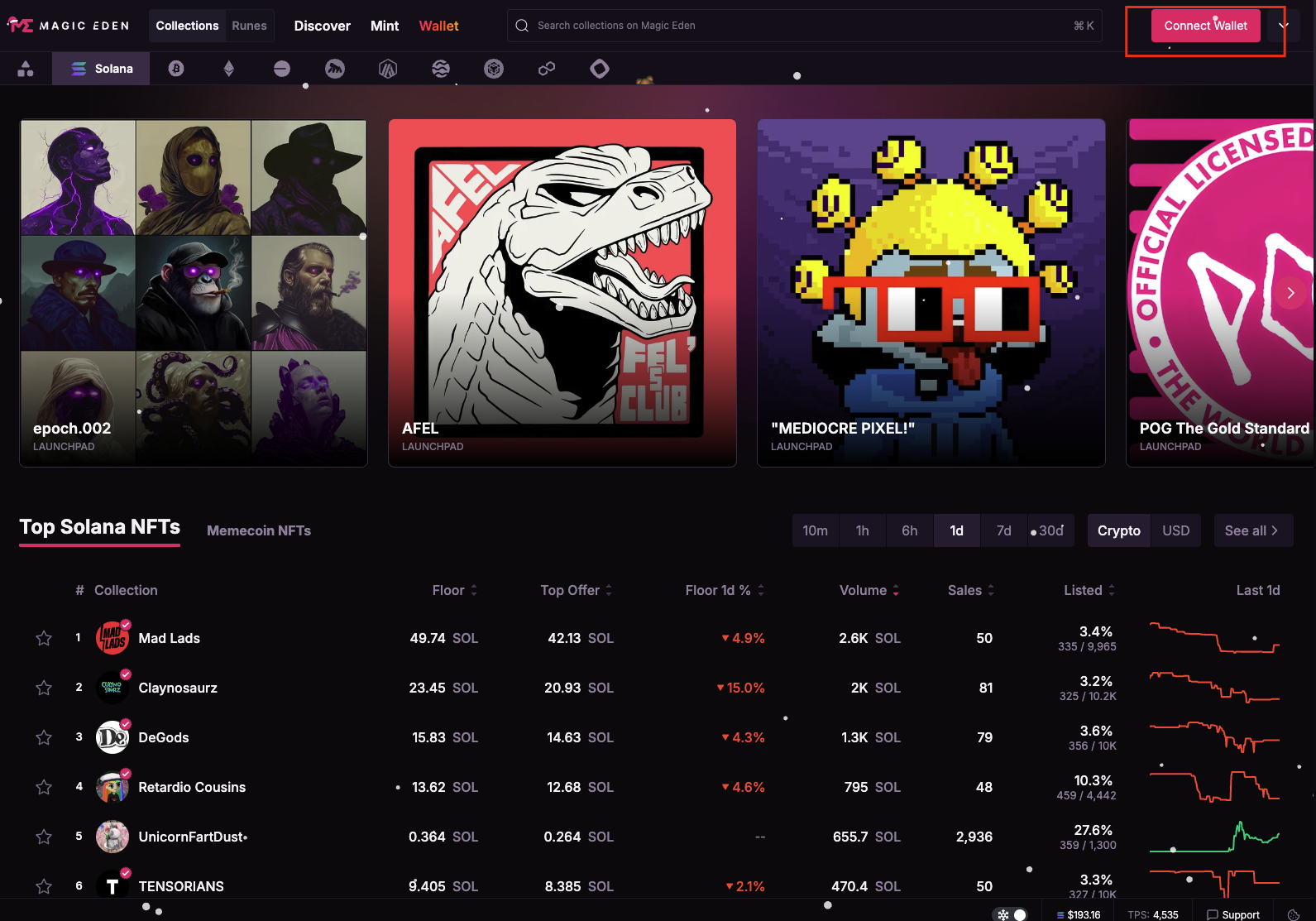
Task: Open the AFEL launchpad card
Action: click(x=562, y=293)
